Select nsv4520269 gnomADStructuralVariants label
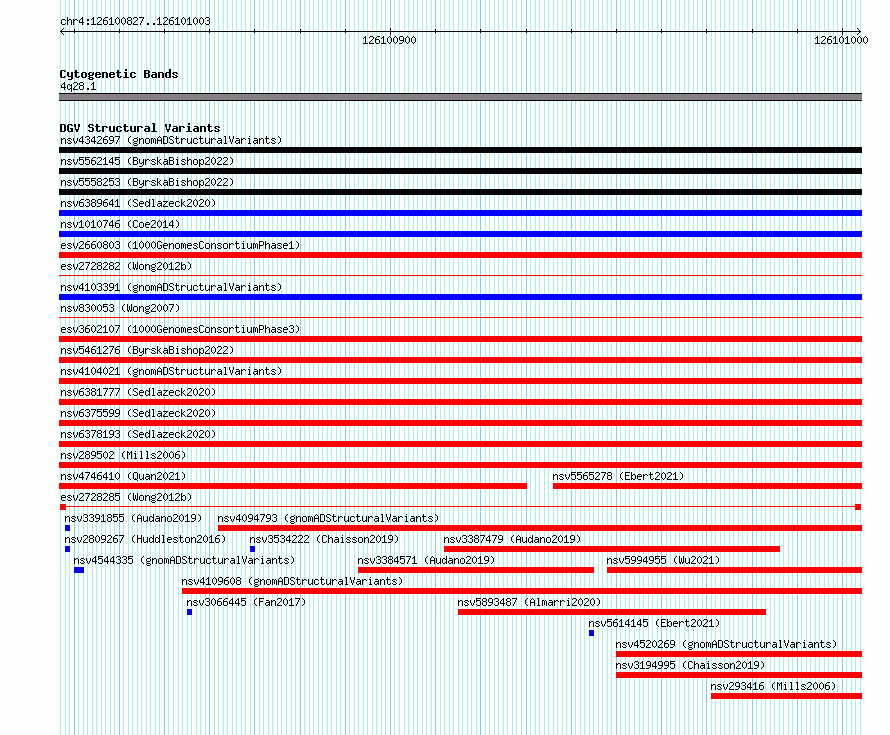Viewport: 890px width, 735px height. [x=726, y=644]
